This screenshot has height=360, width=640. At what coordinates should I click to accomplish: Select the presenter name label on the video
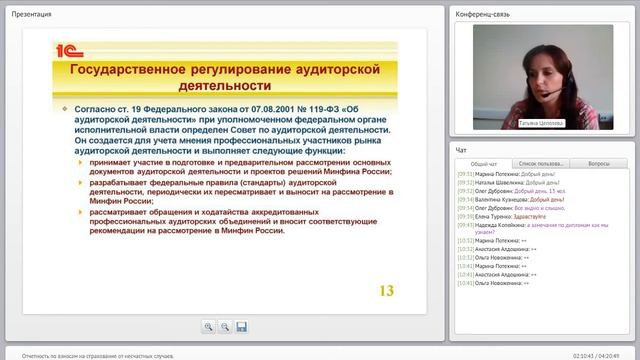pyautogui.click(x=541, y=123)
